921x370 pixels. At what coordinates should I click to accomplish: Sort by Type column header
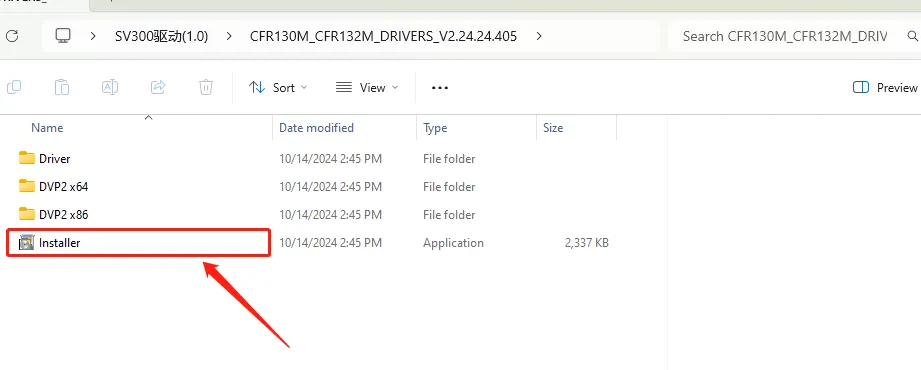[435, 127]
